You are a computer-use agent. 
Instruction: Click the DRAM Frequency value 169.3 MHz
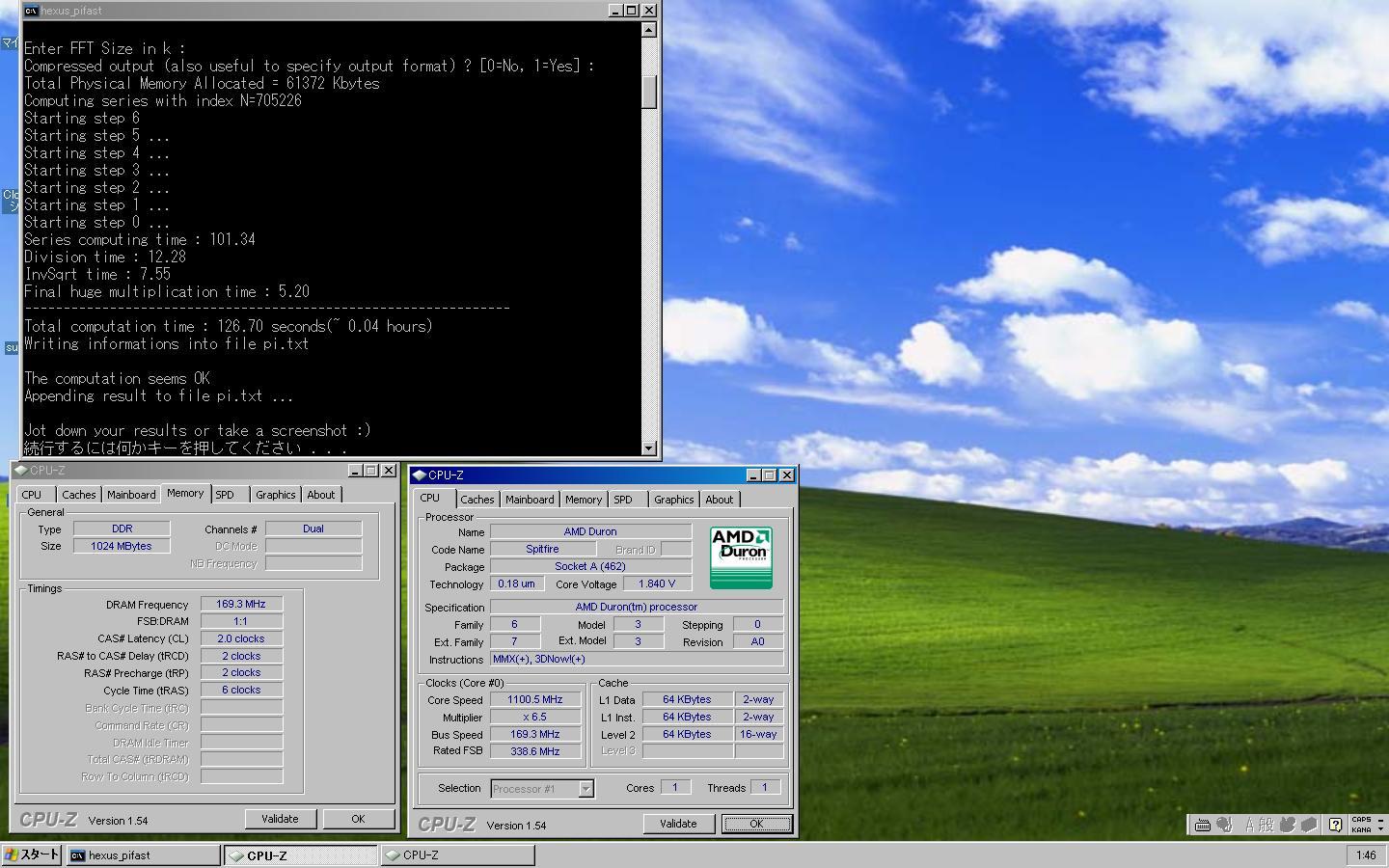point(241,604)
